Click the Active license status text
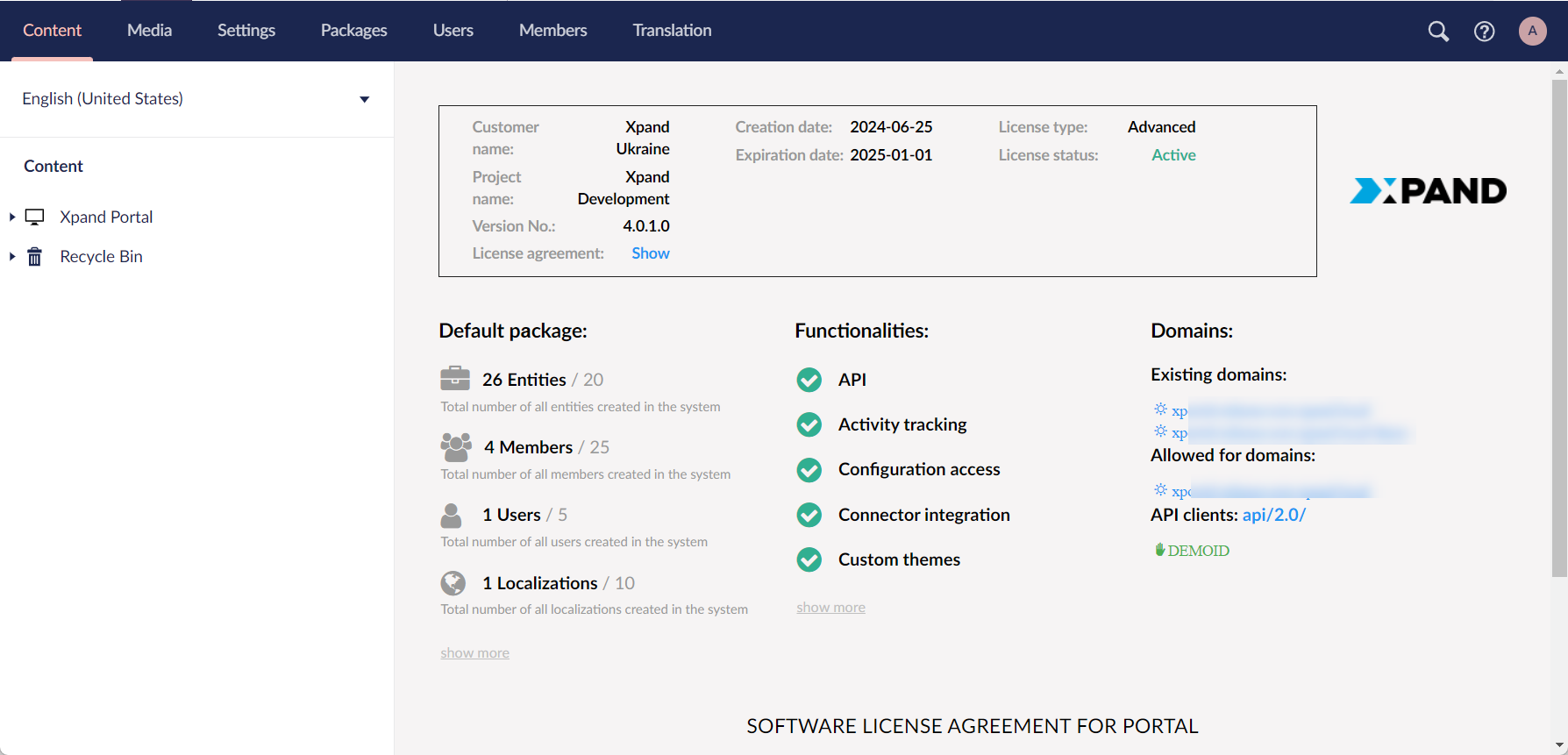Viewport: 1568px width, 755px height. [x=1173, y=155]
